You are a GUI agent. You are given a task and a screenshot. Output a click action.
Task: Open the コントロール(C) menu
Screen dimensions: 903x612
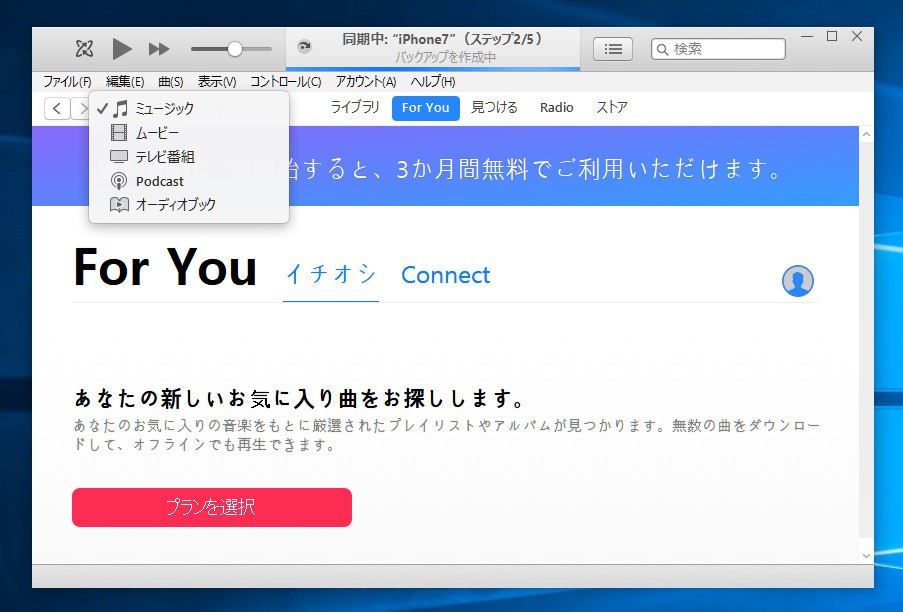286,82
